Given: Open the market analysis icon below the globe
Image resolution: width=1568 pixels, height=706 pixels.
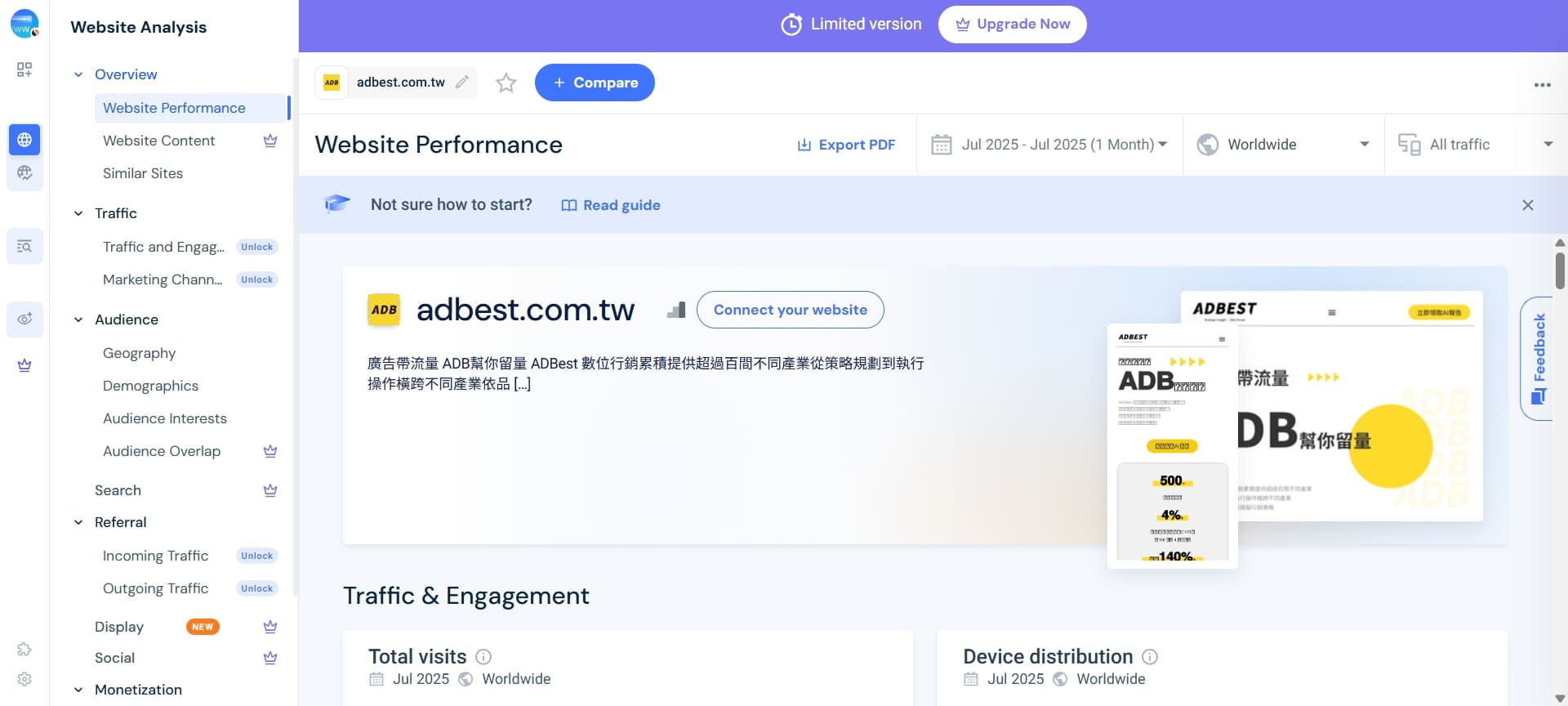Looking at the screenshot, I should 24,172.
